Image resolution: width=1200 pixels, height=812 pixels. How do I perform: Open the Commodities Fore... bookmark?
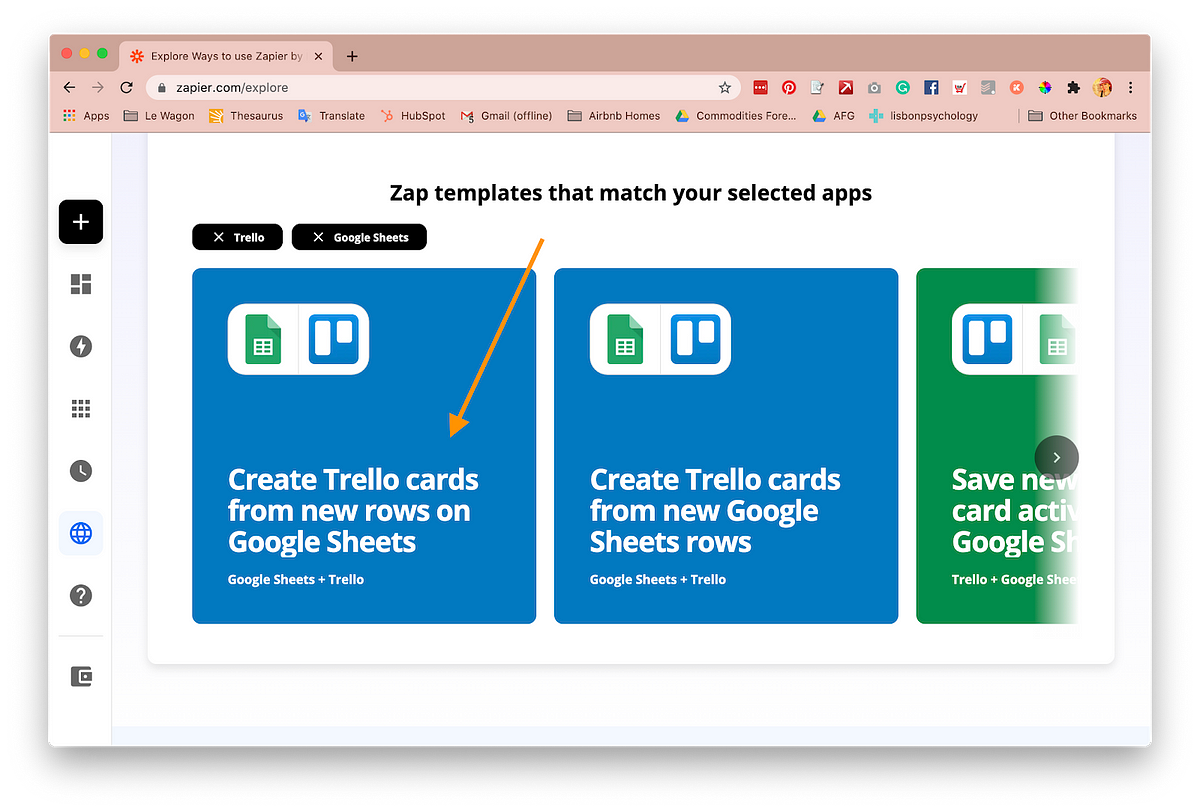pyautogui.click(x=736, y=116)
